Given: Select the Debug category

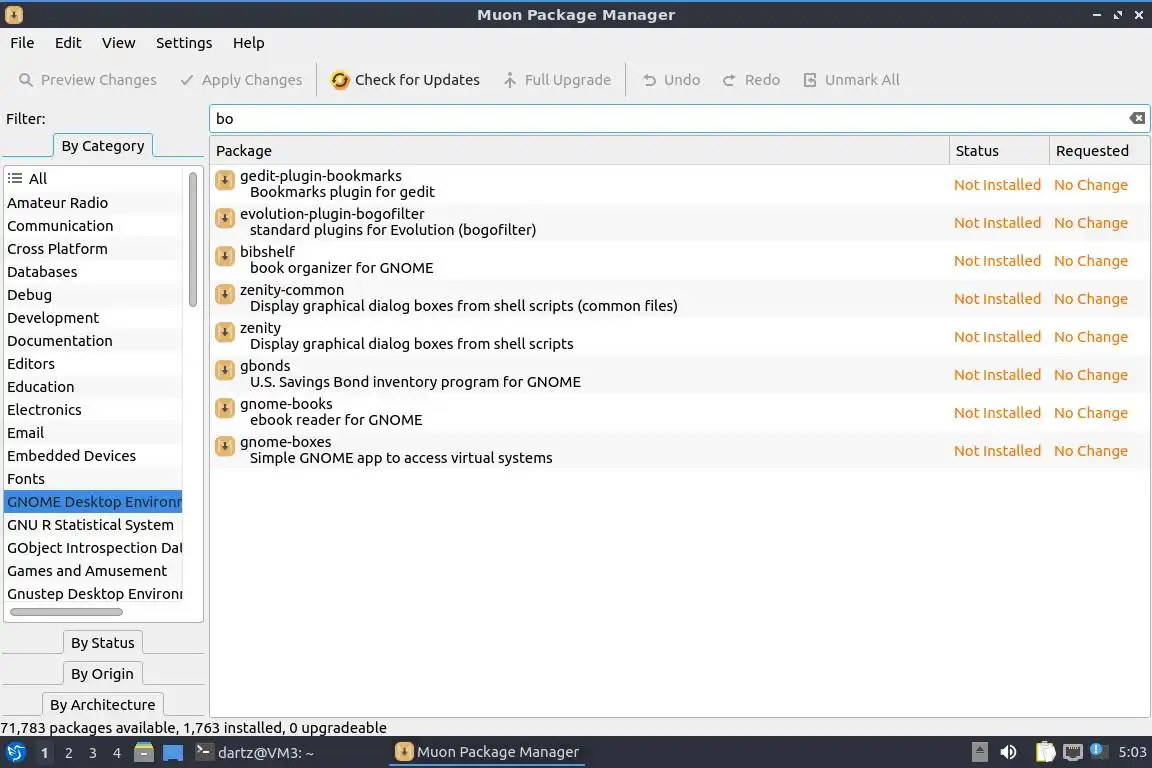Looking at the screenshot, I should [x=93, y=295].
